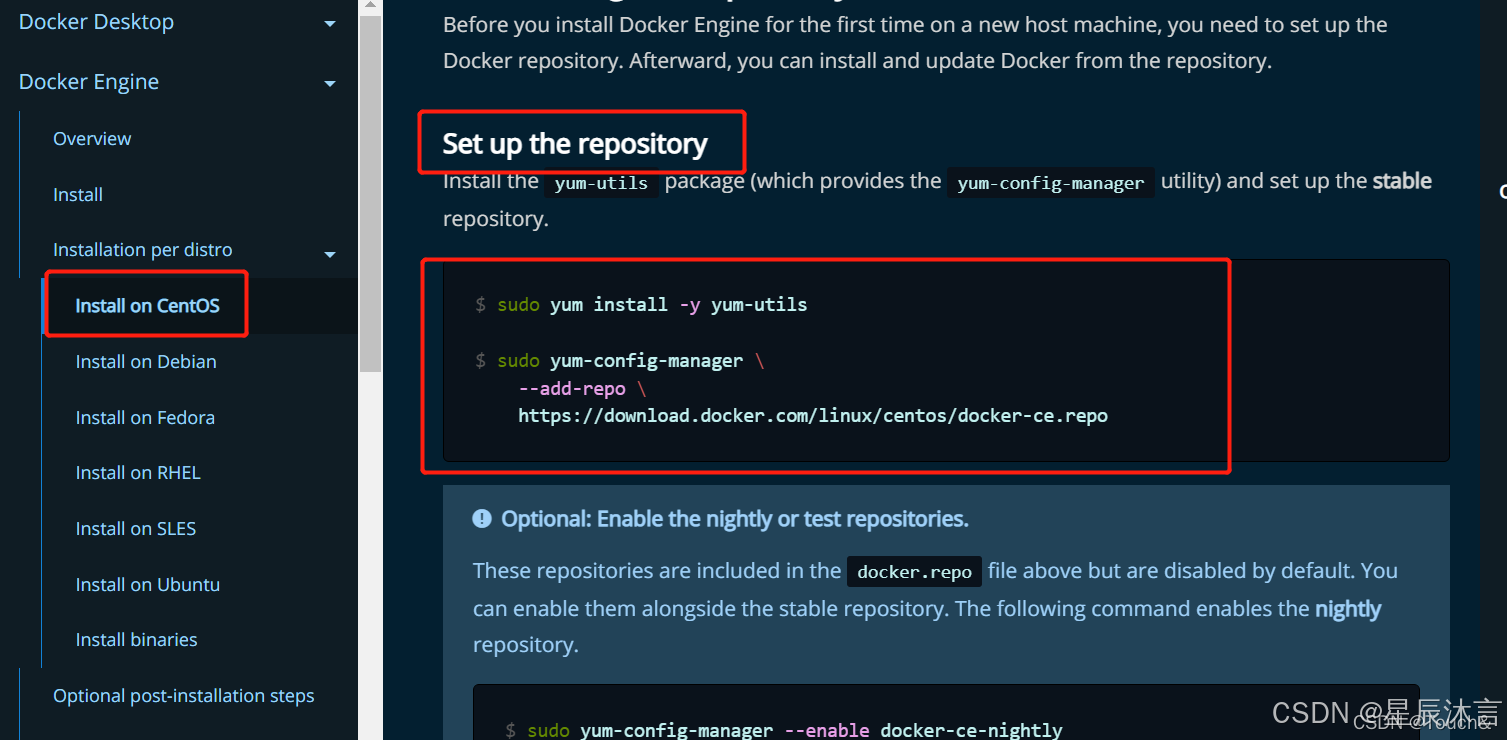Collapse the Docker Desktop section arrow
The width and height of the screenshot is (1507, 740).
click(330, 24)
